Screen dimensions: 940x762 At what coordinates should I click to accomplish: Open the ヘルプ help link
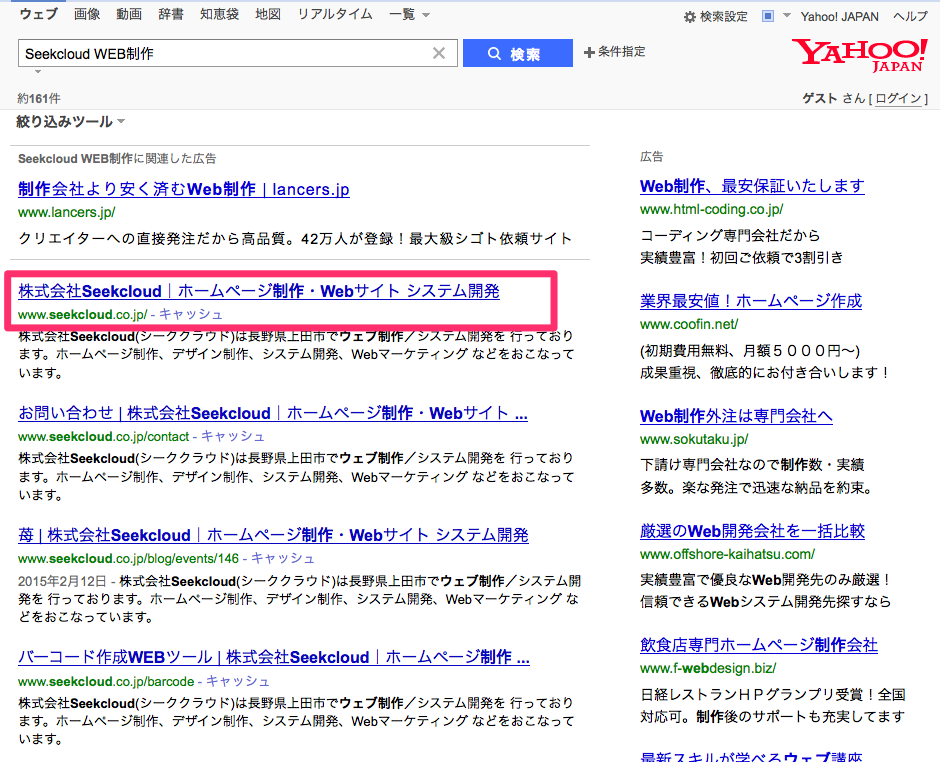910,17
